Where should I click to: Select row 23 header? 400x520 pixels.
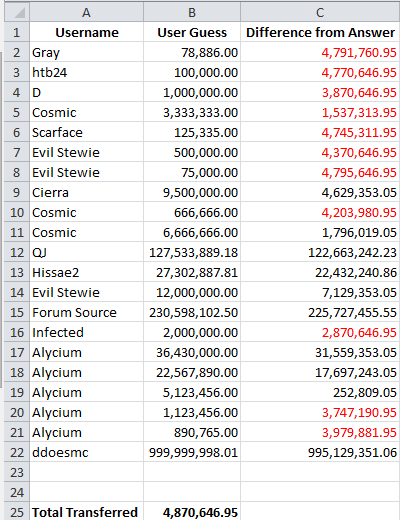point(17,472)
